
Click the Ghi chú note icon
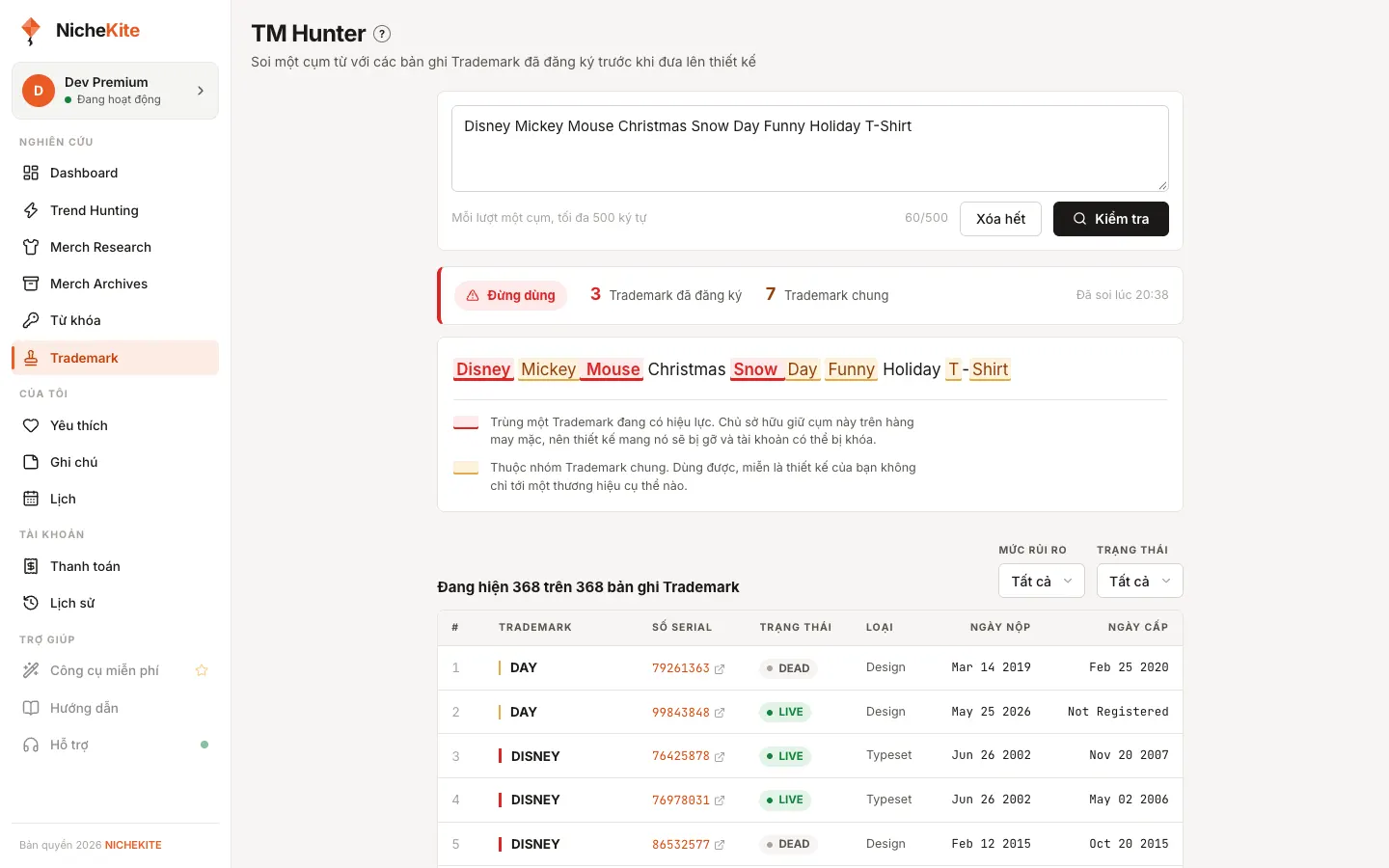31,462
